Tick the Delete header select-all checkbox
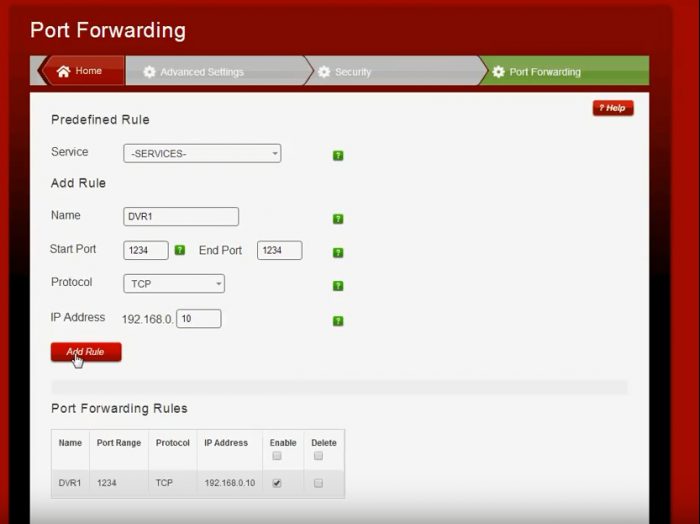 [x=318, y=456]
